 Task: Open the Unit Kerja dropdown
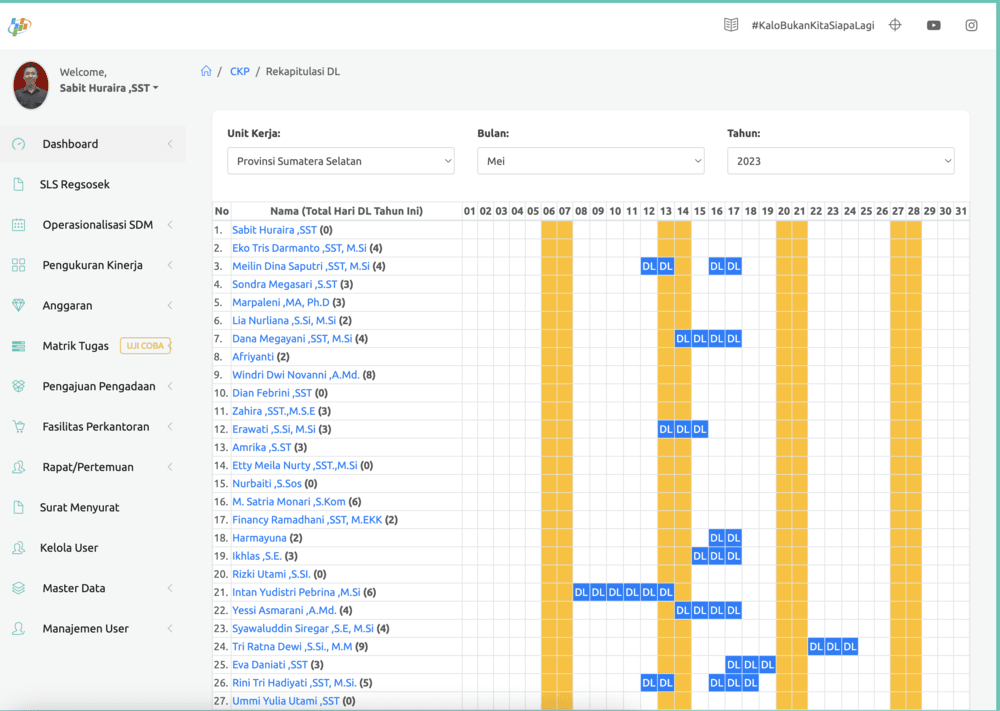pyautogui.click(x=341, y=161)
